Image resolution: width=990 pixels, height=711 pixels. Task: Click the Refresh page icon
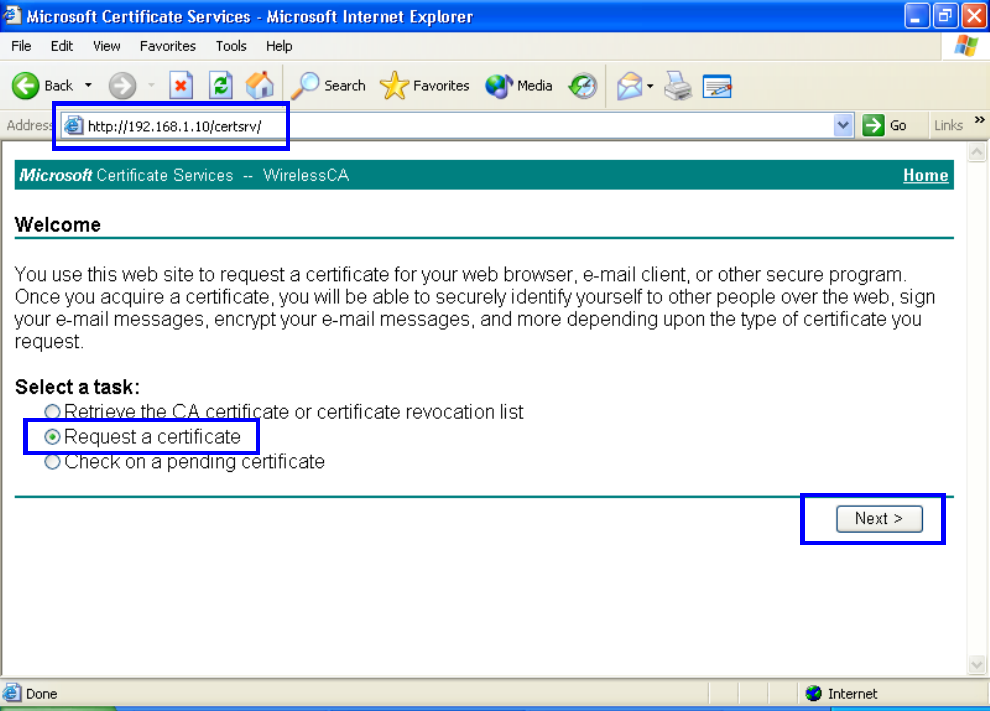[x=221, y=85]
